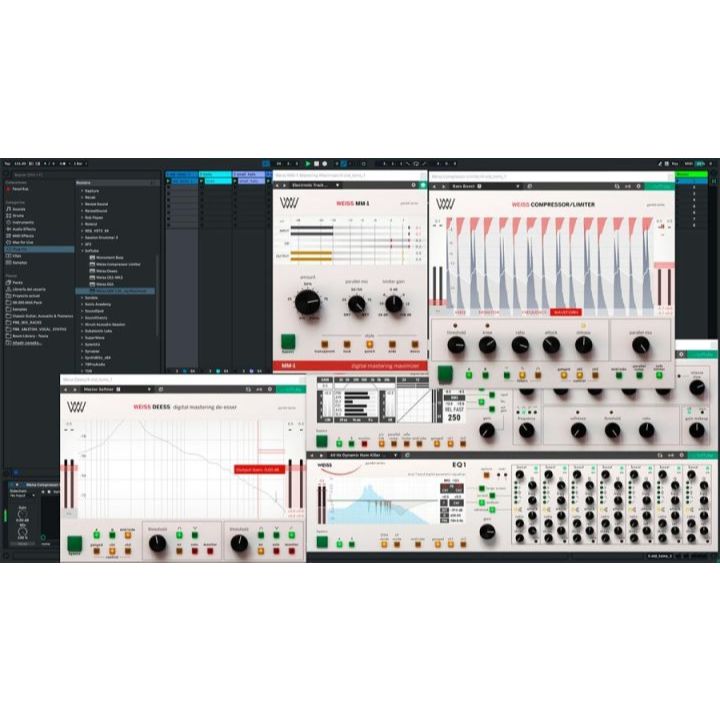This screenshot has width=720, height=720.
Task: Open the 1 Bar quantization menu
Action: [79, 163]
